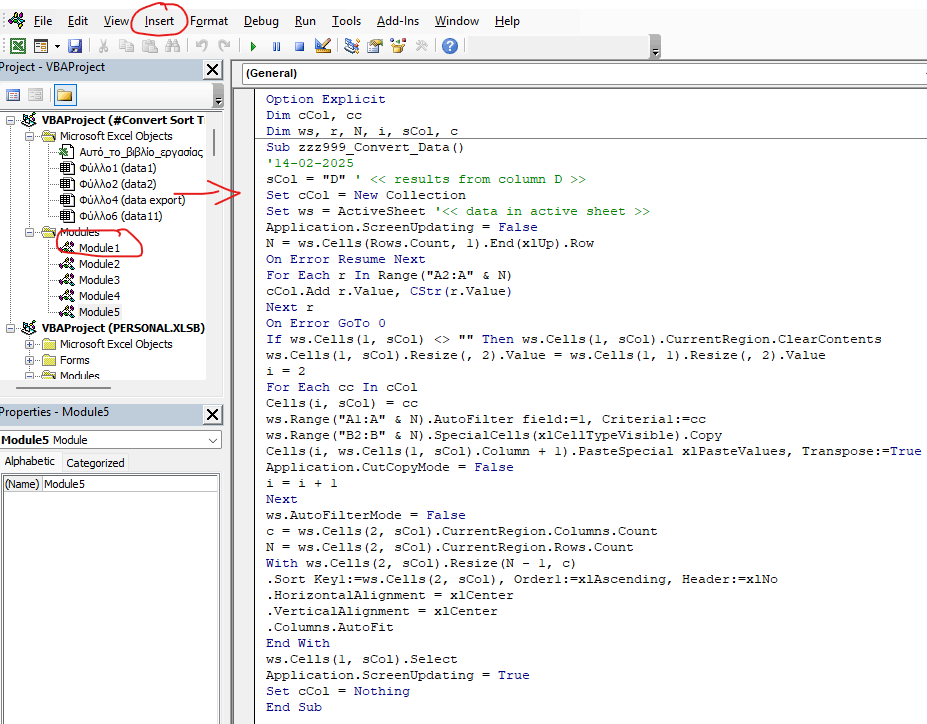The height and width of the screenshot is (724, 927).
Task: Open the Tools menu
Action: [x=346, y=21]
